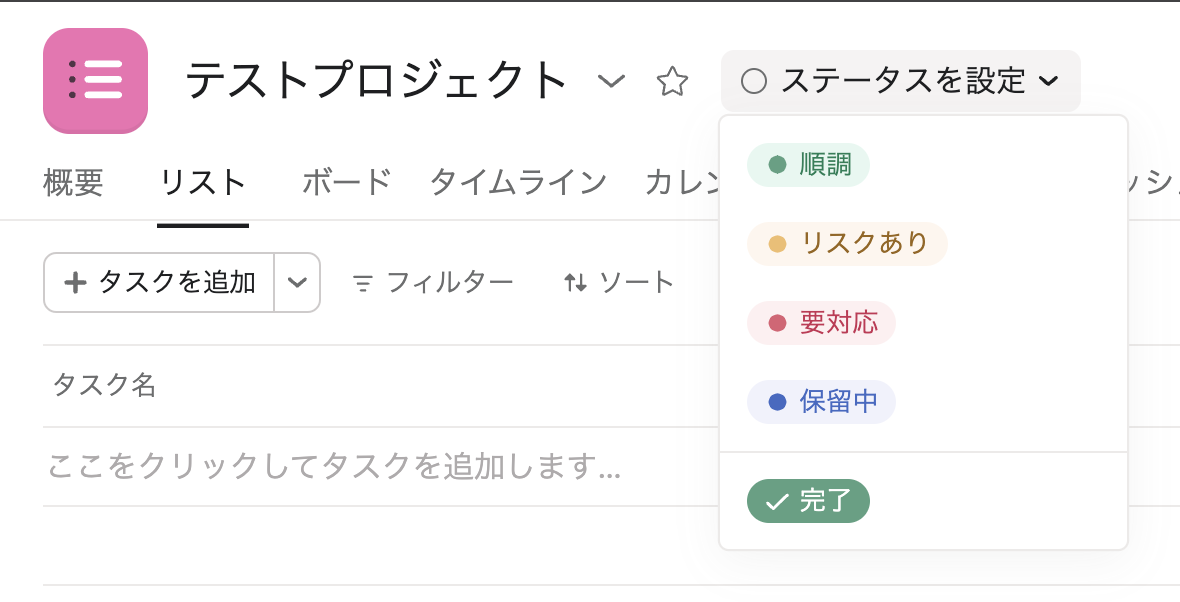Open the ステータスを設定 dropdown
This screenshot has height=602, width=1180.
pos(900,81)
